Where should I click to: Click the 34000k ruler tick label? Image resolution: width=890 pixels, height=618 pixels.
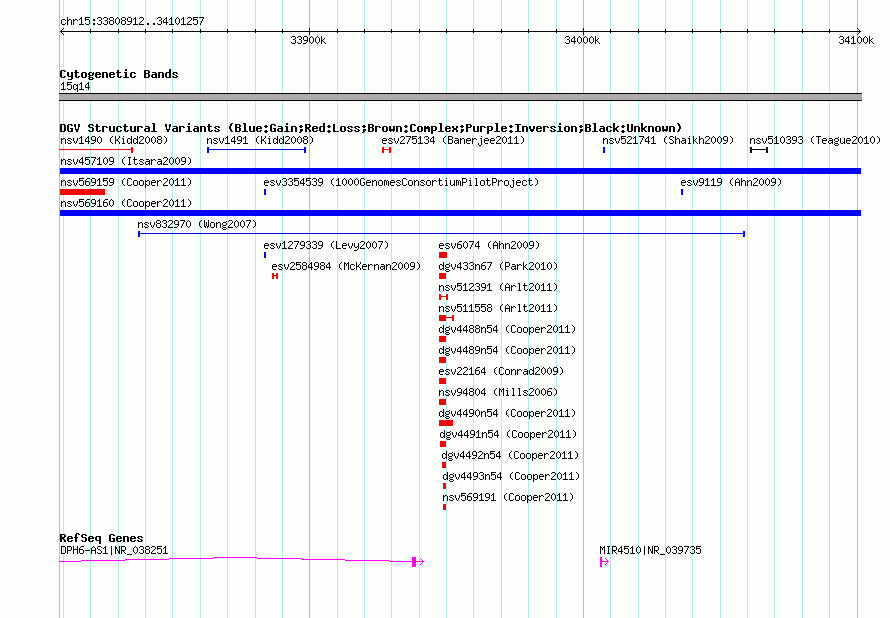click(x=582, y=40)
